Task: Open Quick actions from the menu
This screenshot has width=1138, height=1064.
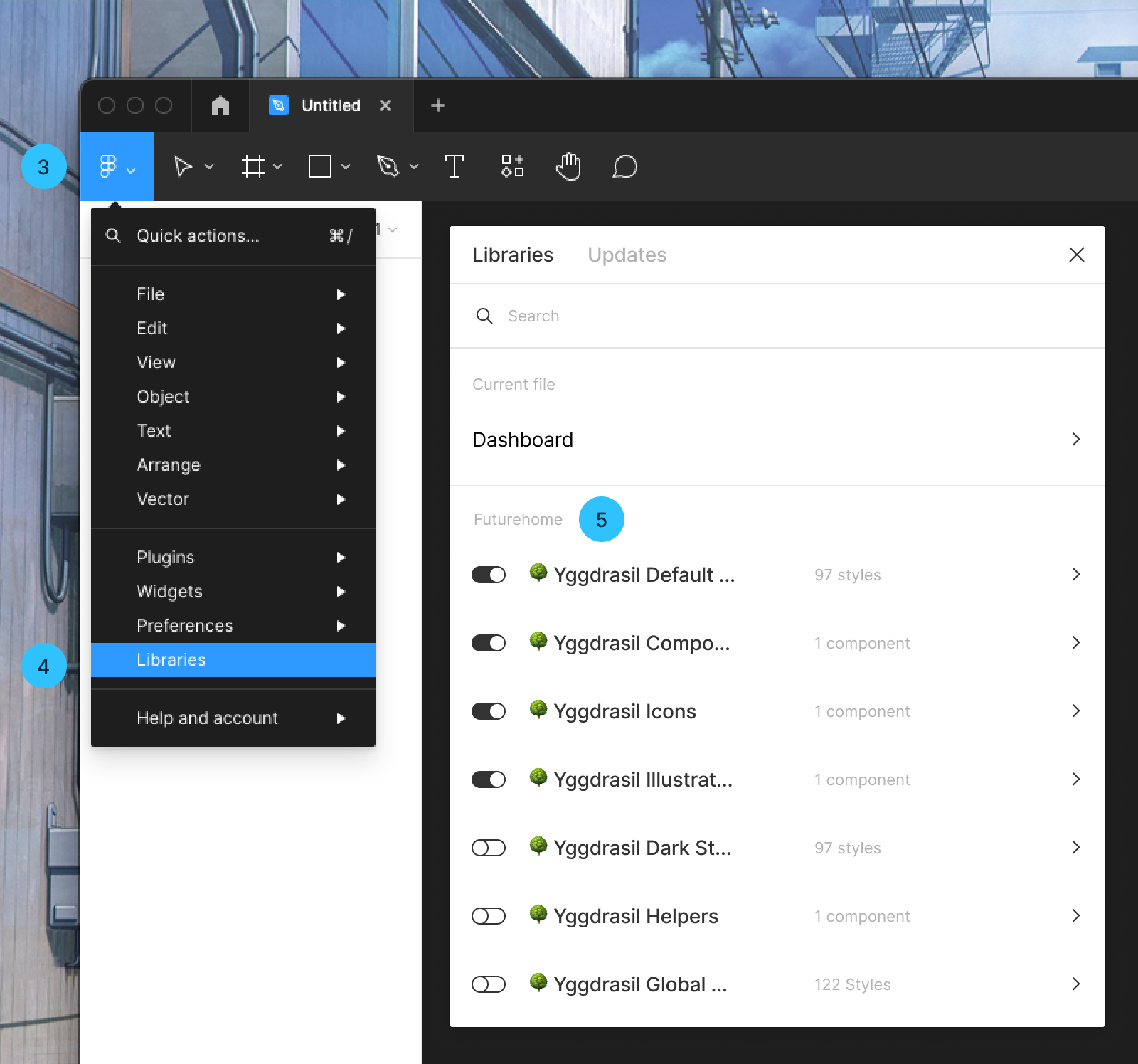Action: click(198, 235)
